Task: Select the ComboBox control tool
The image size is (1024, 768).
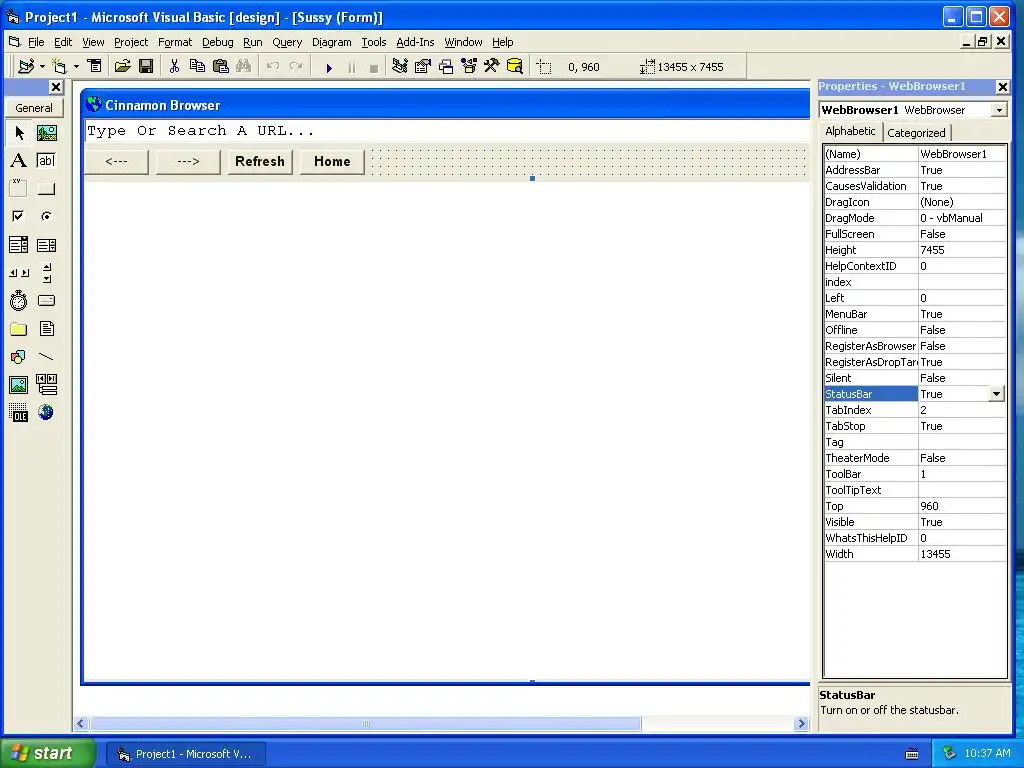Action: click(x=19, y=245)
